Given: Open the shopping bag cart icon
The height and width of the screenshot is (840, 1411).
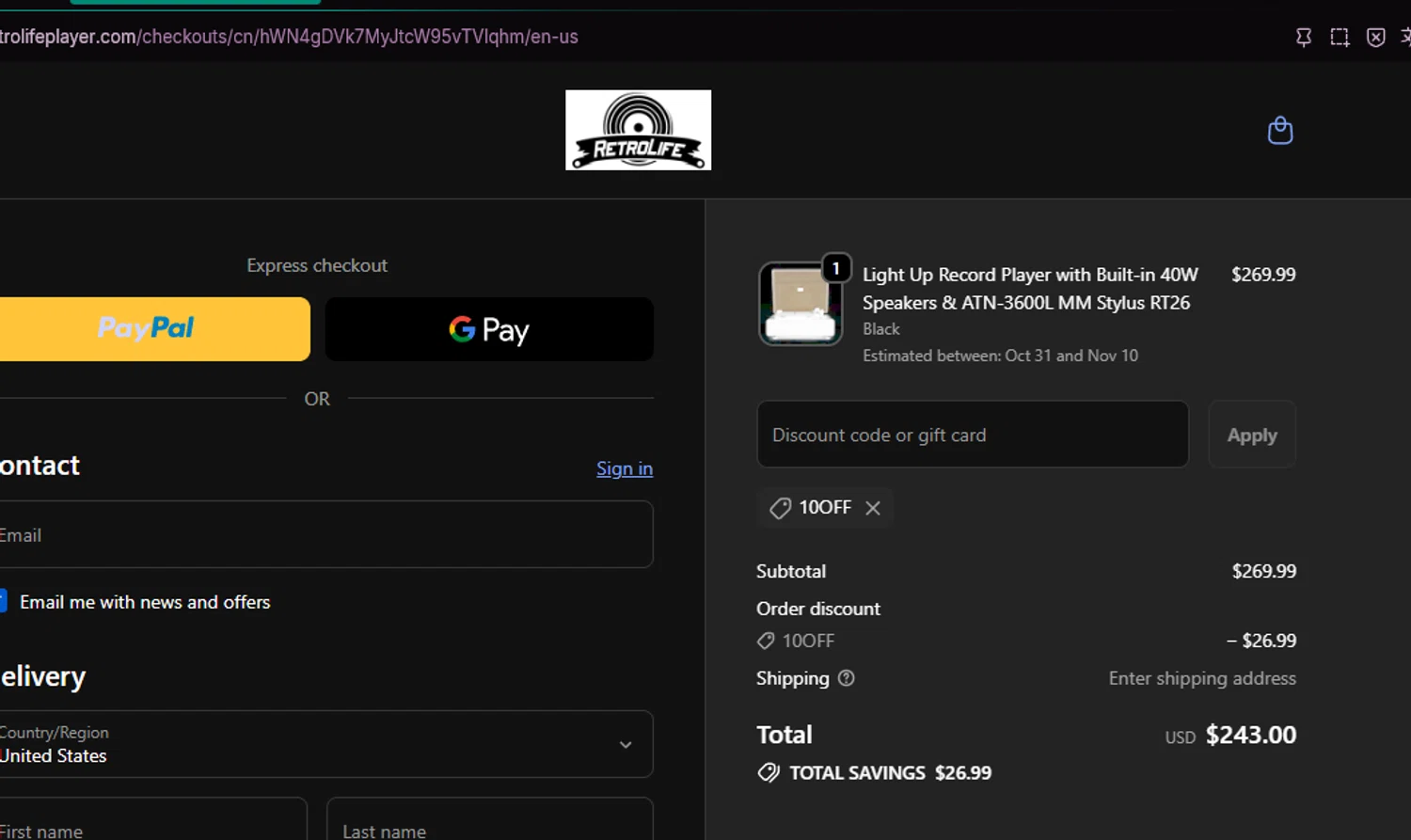Looking at the screenshot, I should click(1280, 130).
